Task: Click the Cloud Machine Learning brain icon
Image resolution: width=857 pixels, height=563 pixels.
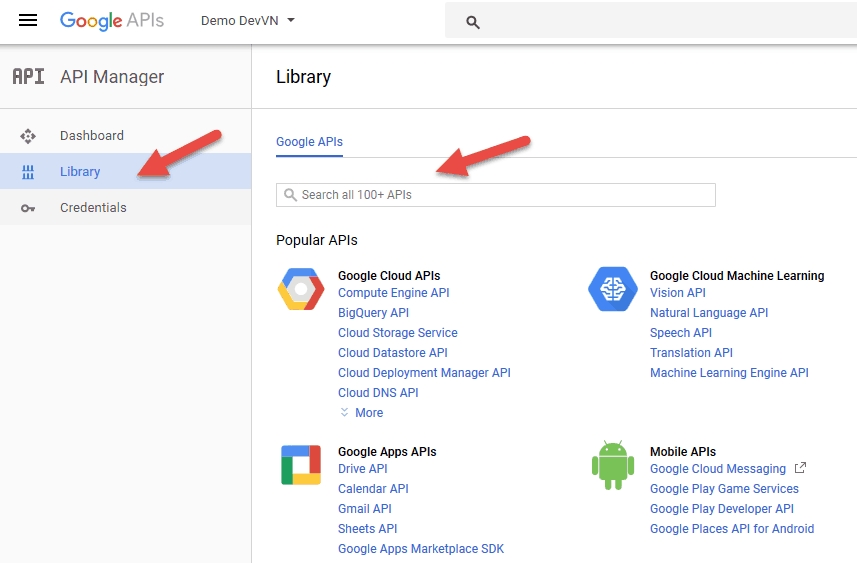Action: pyautogui.click(x=613, y=290)
